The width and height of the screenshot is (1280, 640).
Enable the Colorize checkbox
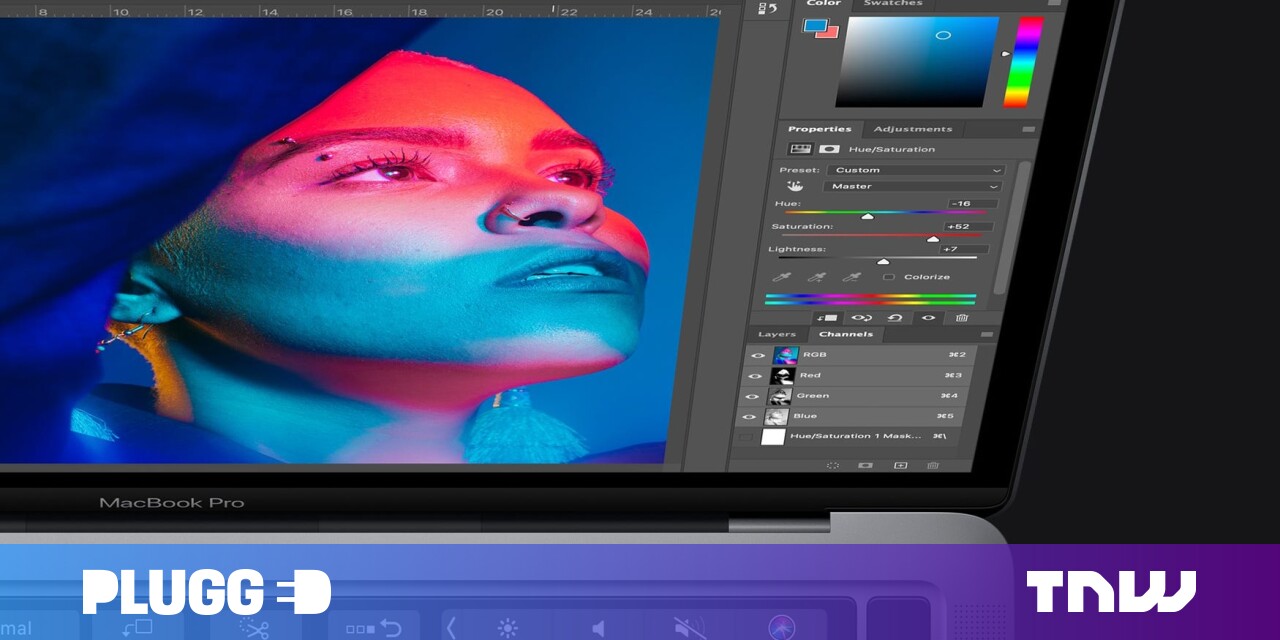click(888, 277)
